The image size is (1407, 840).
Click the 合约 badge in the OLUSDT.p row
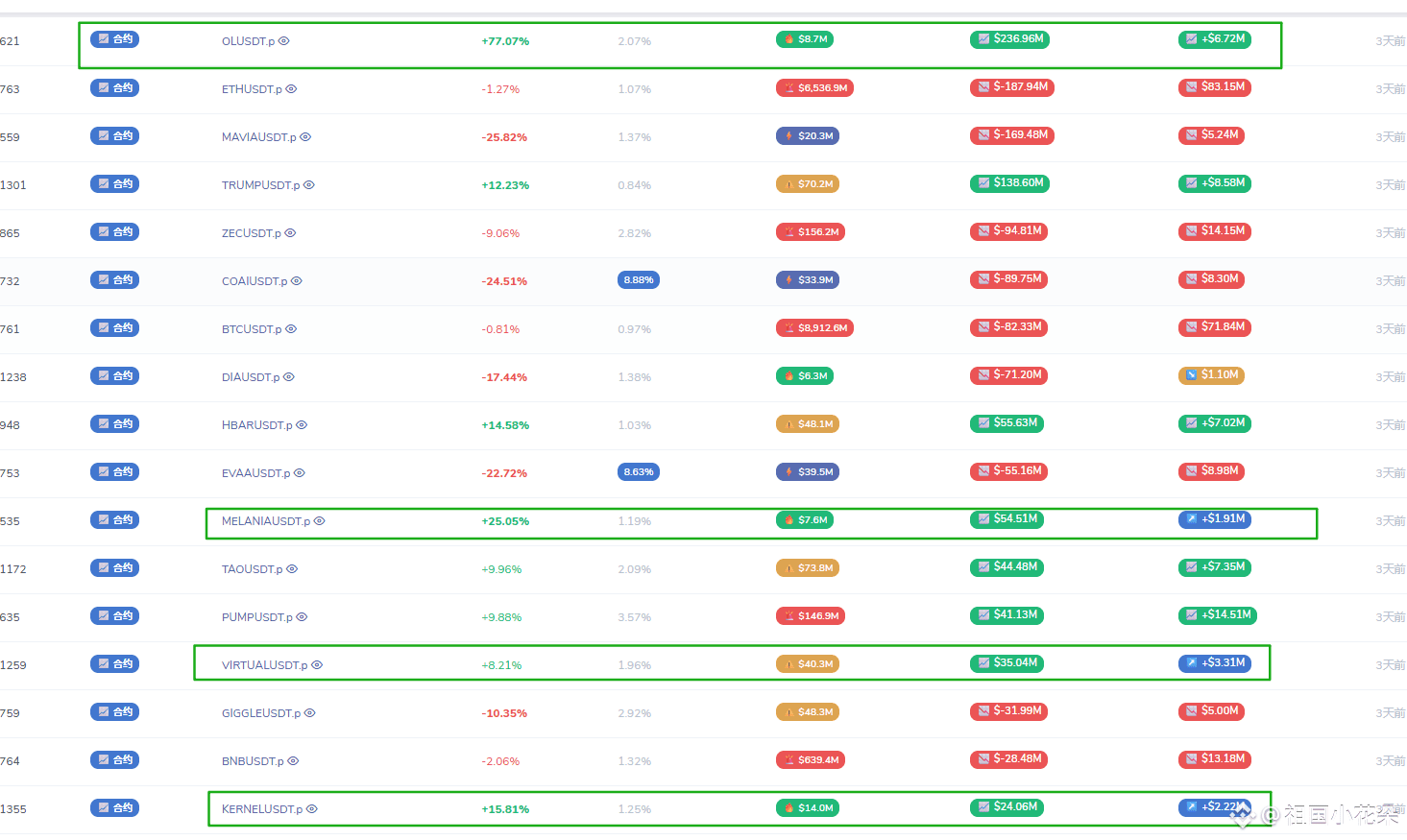tap(114, 39)
